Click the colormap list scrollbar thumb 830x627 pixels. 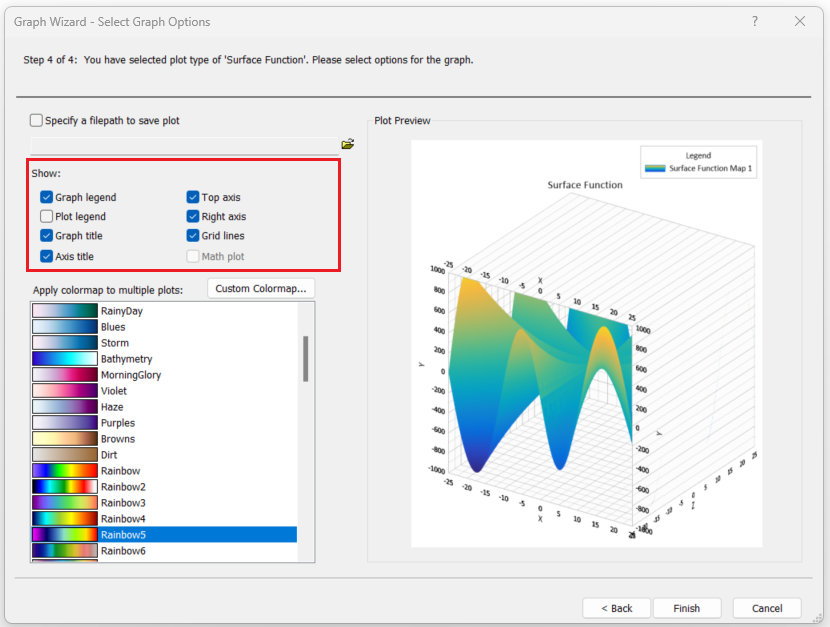305,358
